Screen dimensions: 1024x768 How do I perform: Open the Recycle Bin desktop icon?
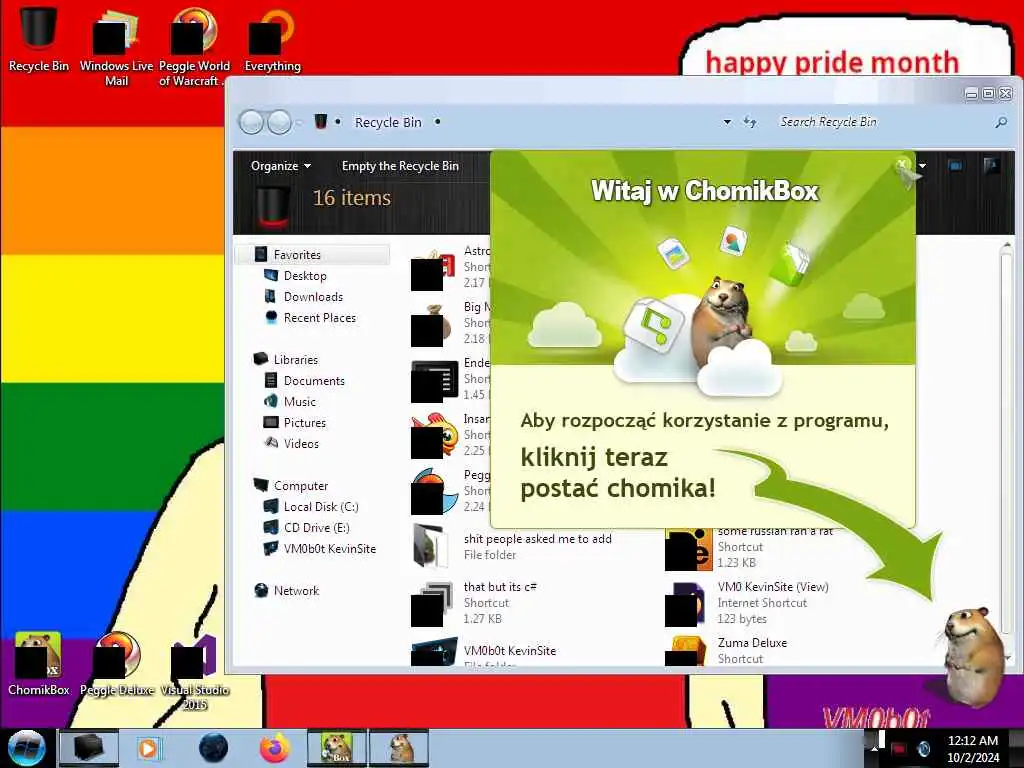tap(39, 38)
